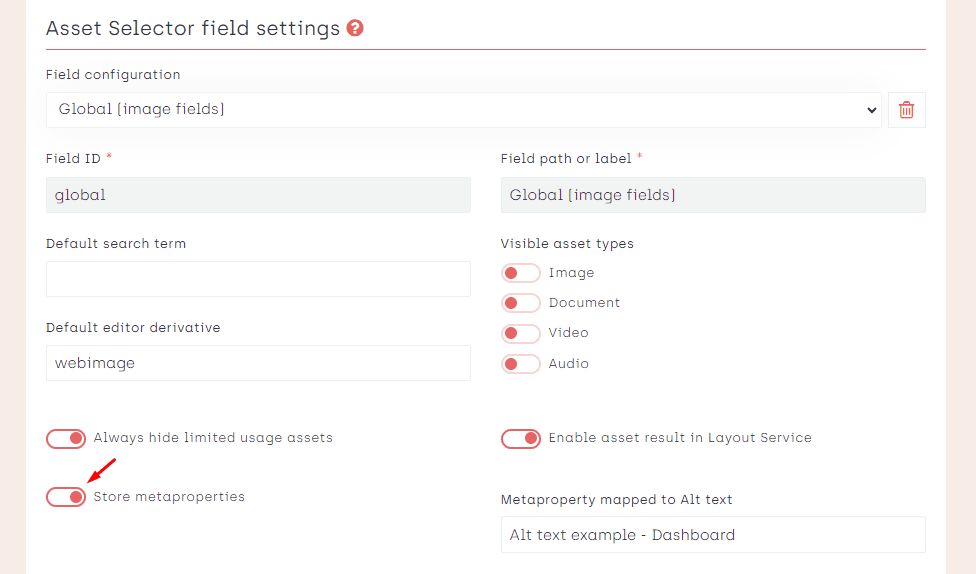This screenshot has height=574, width=976.
Task: Click the Metaproperty mapped to Alt text field
Action: 712,535
